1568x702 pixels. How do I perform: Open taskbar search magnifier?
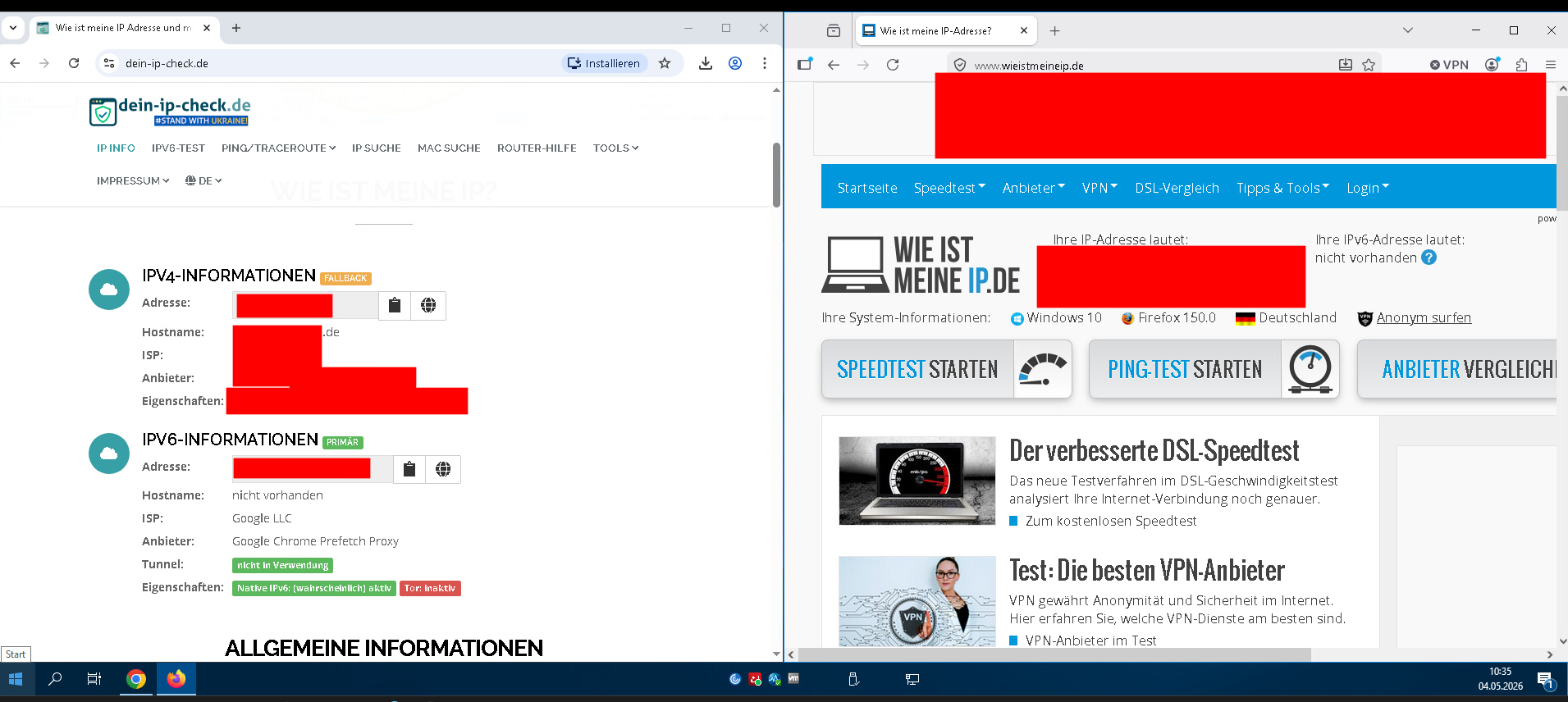pyautogui.click(x=55, y=679)
